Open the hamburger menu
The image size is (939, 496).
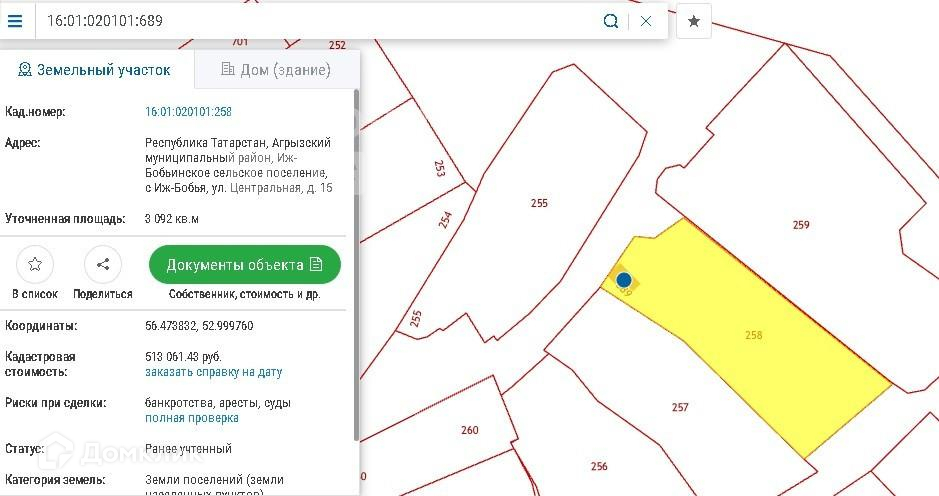point(15,21)
